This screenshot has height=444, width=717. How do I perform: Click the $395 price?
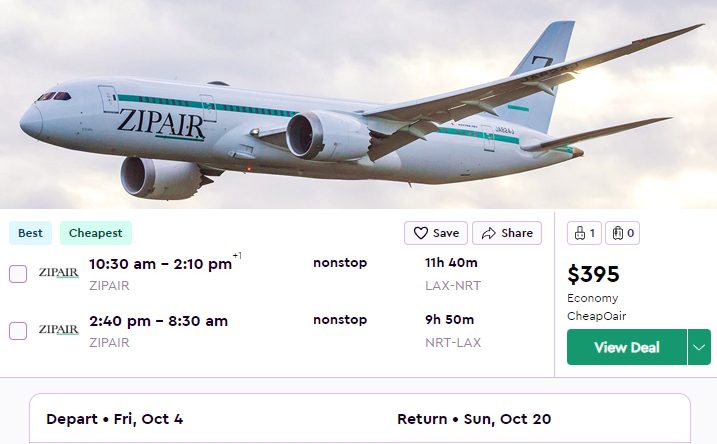coord(593,274)
